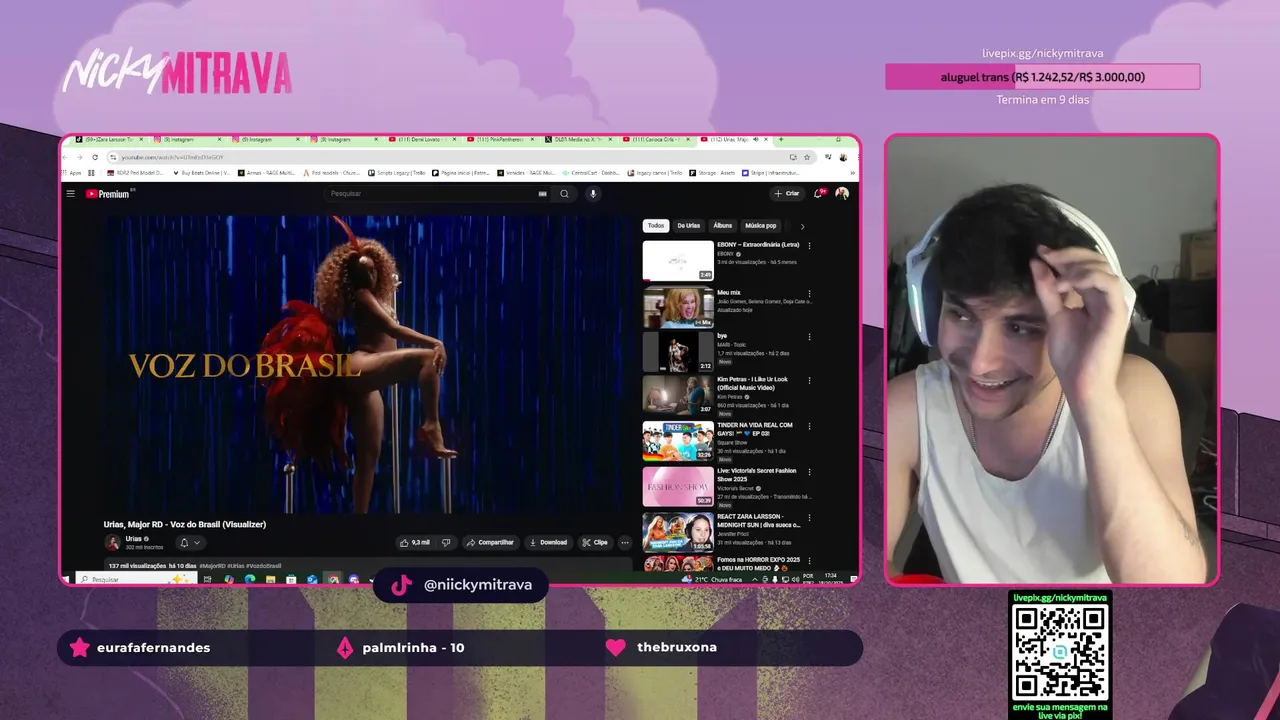Open options menu for Kim Petras video
The height and width of the screenshot is (720, 1280).
(809, 381)
